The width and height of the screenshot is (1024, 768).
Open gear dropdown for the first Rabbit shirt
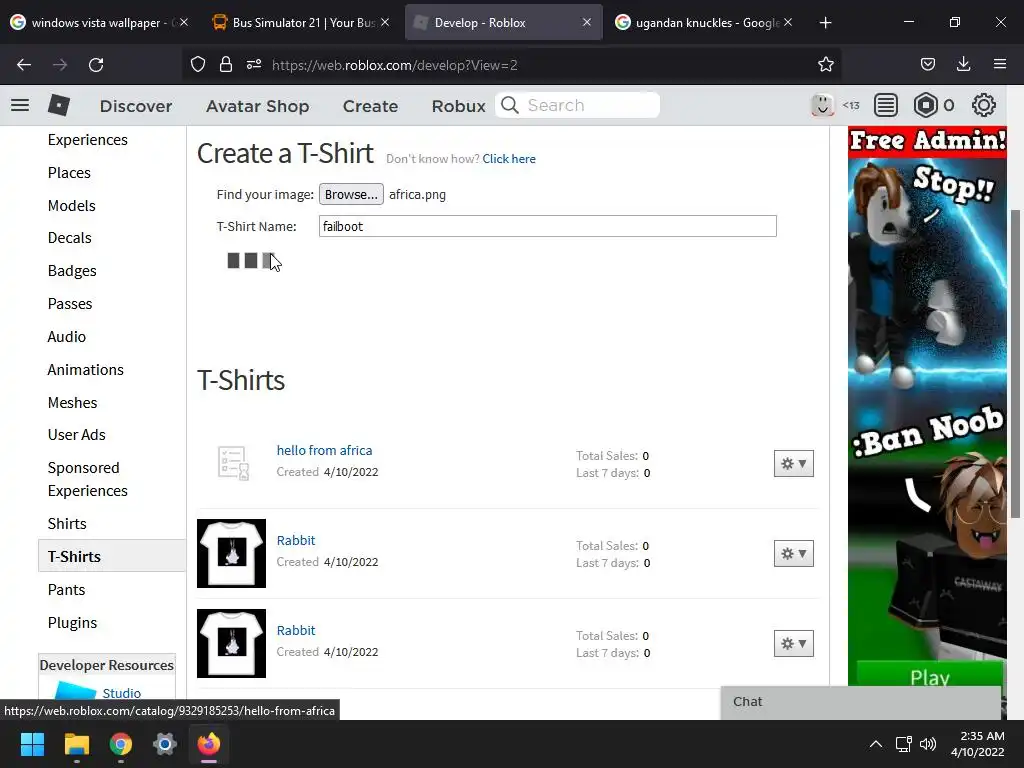793,554
